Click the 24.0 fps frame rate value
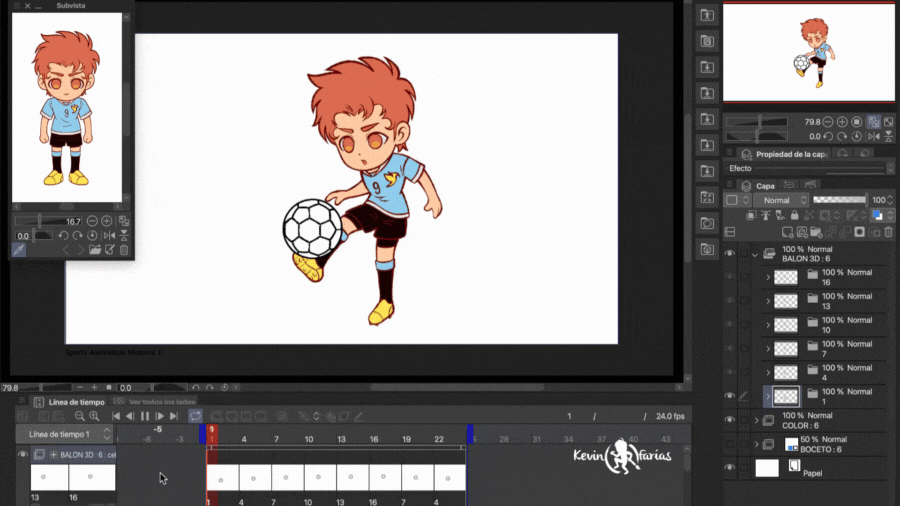The height and width of the screenshot is (506, 900). coord(670,416)
